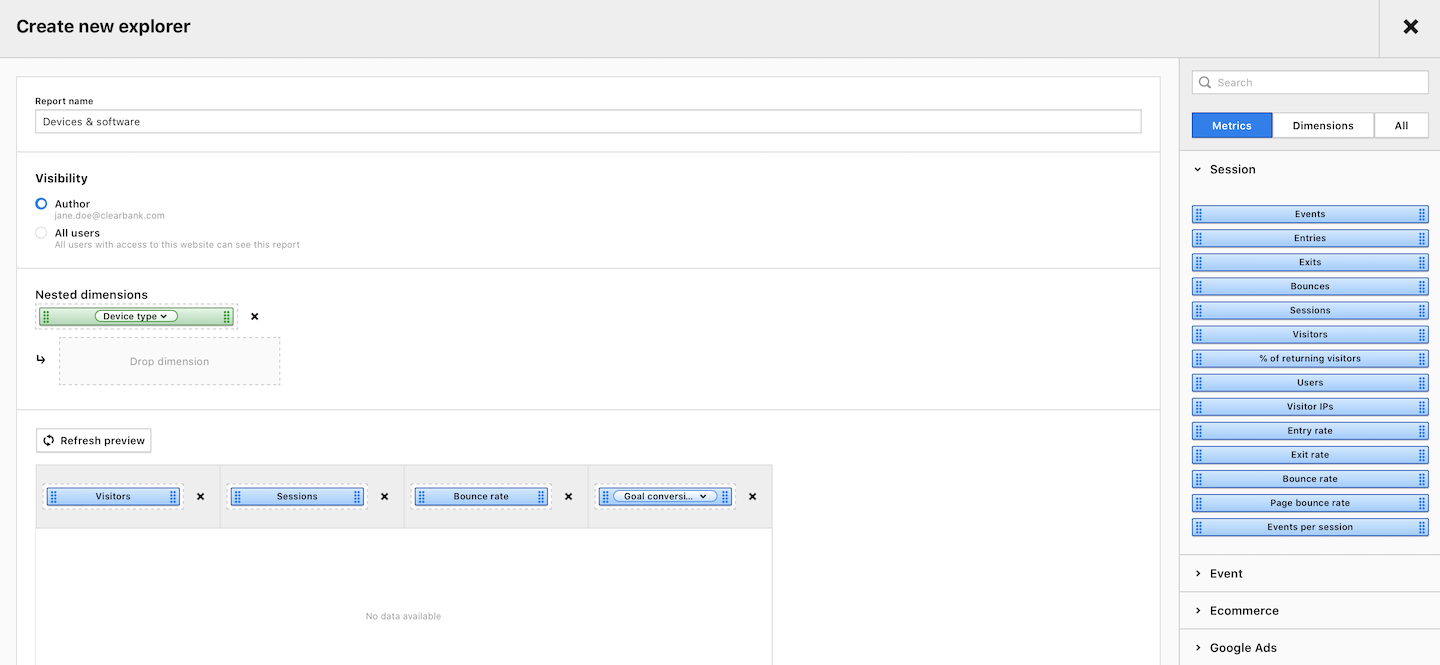Select the Visitor IPs metric chip
Screen dimensions: 1440x665
coord(1310,406)
